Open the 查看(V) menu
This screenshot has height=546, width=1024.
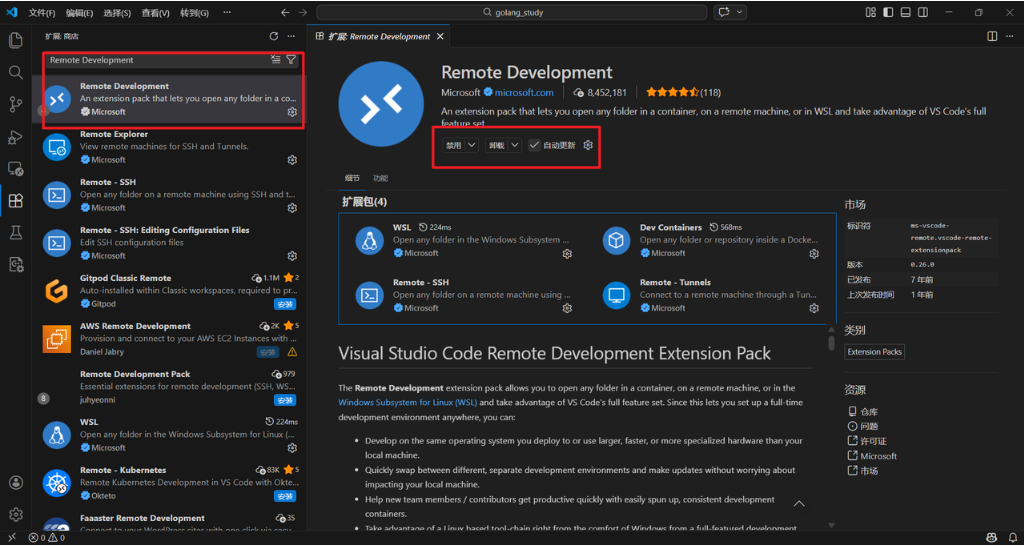coord(155,13)
